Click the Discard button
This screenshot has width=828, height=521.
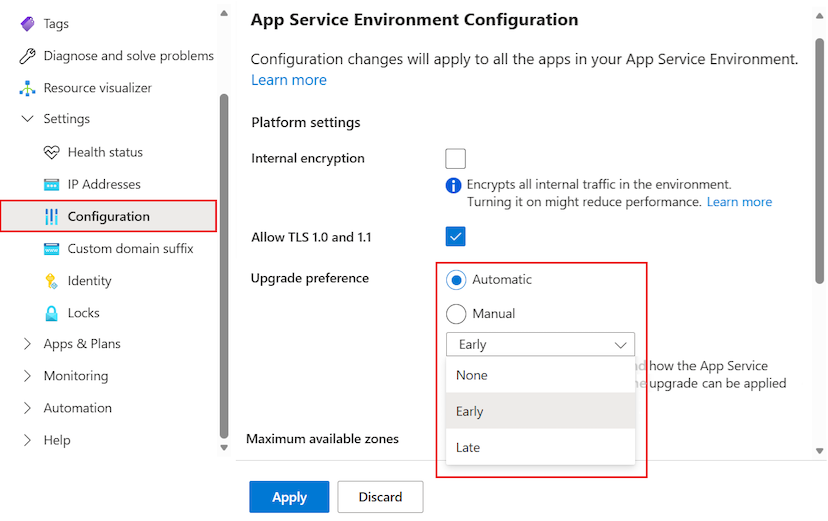(x=380, y=497)
